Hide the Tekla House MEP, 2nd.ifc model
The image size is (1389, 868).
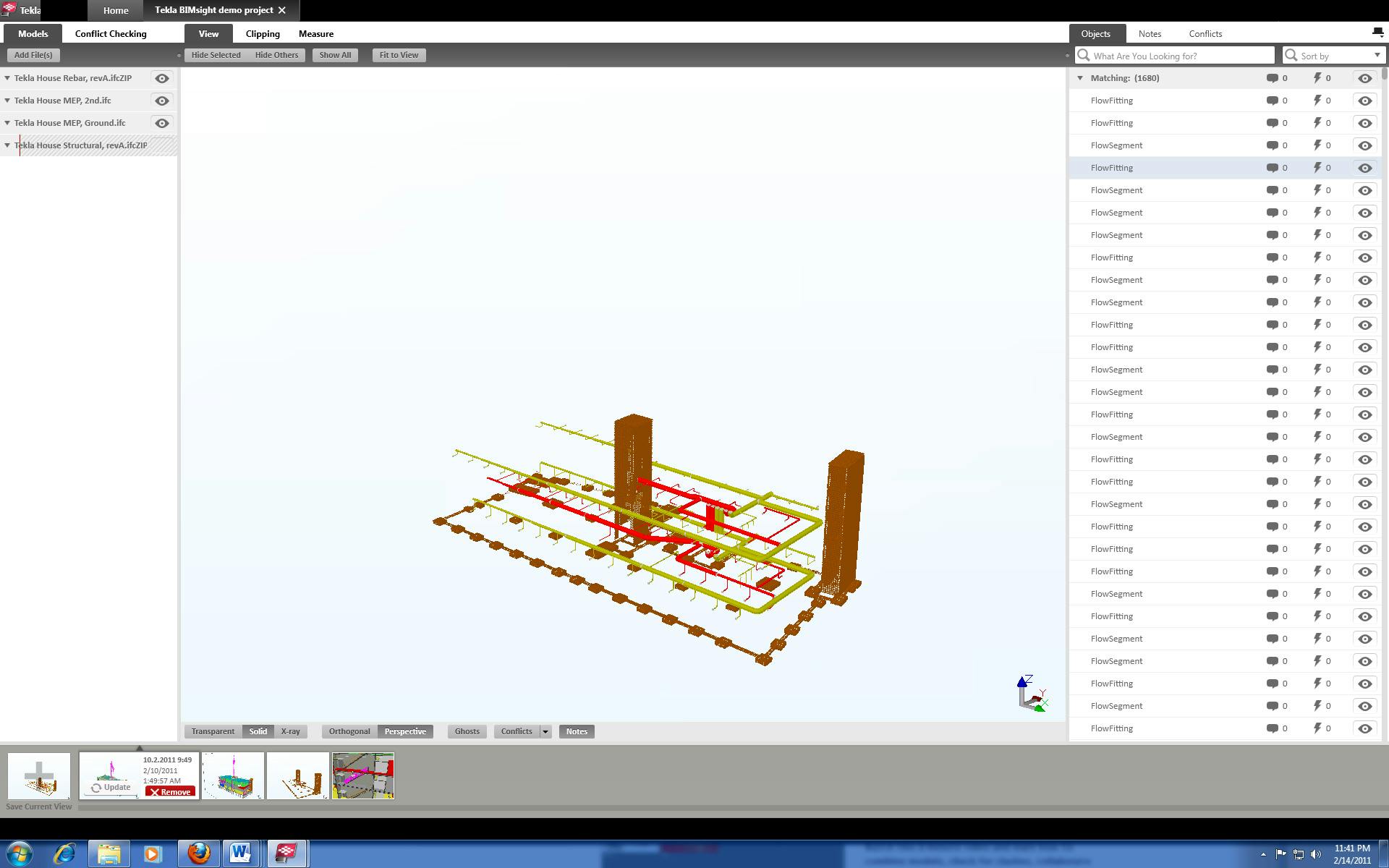click(162, 101)
